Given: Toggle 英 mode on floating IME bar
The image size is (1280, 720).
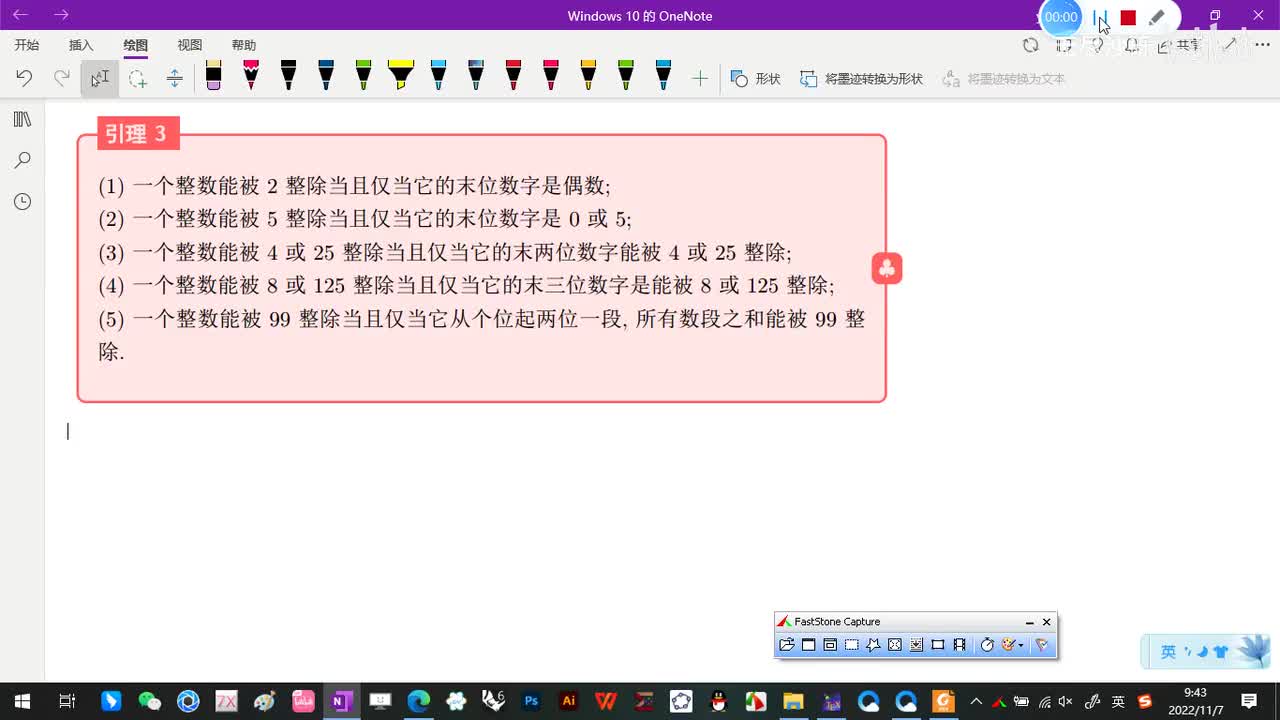Looking at the screenshot, I should tap(1168, 652).
